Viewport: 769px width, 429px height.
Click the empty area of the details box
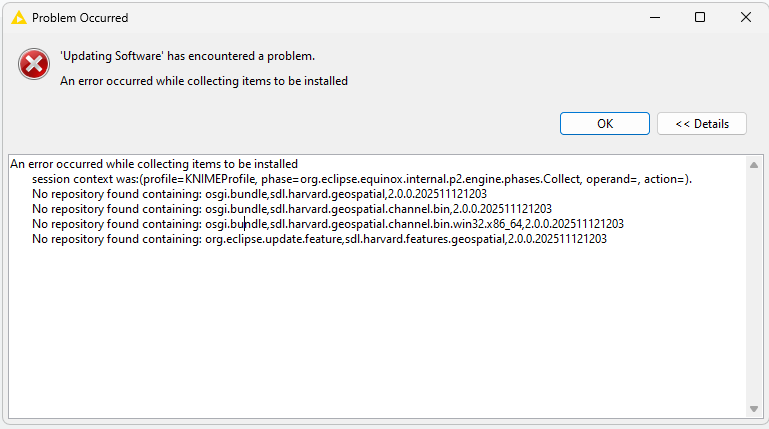pos(380,330)
